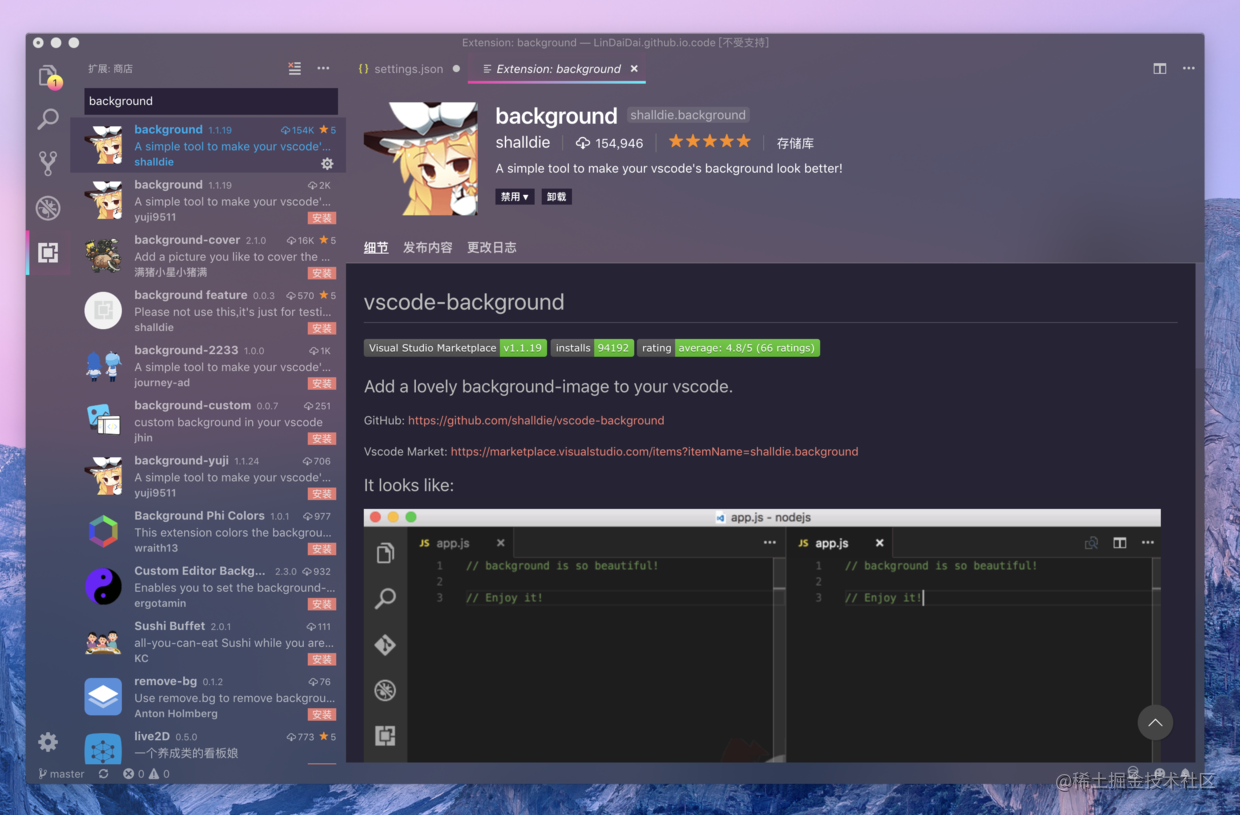Screen dimensions: 1240x815
Task: Switch to the 发布内容 tab
Action: pos(428,247)
